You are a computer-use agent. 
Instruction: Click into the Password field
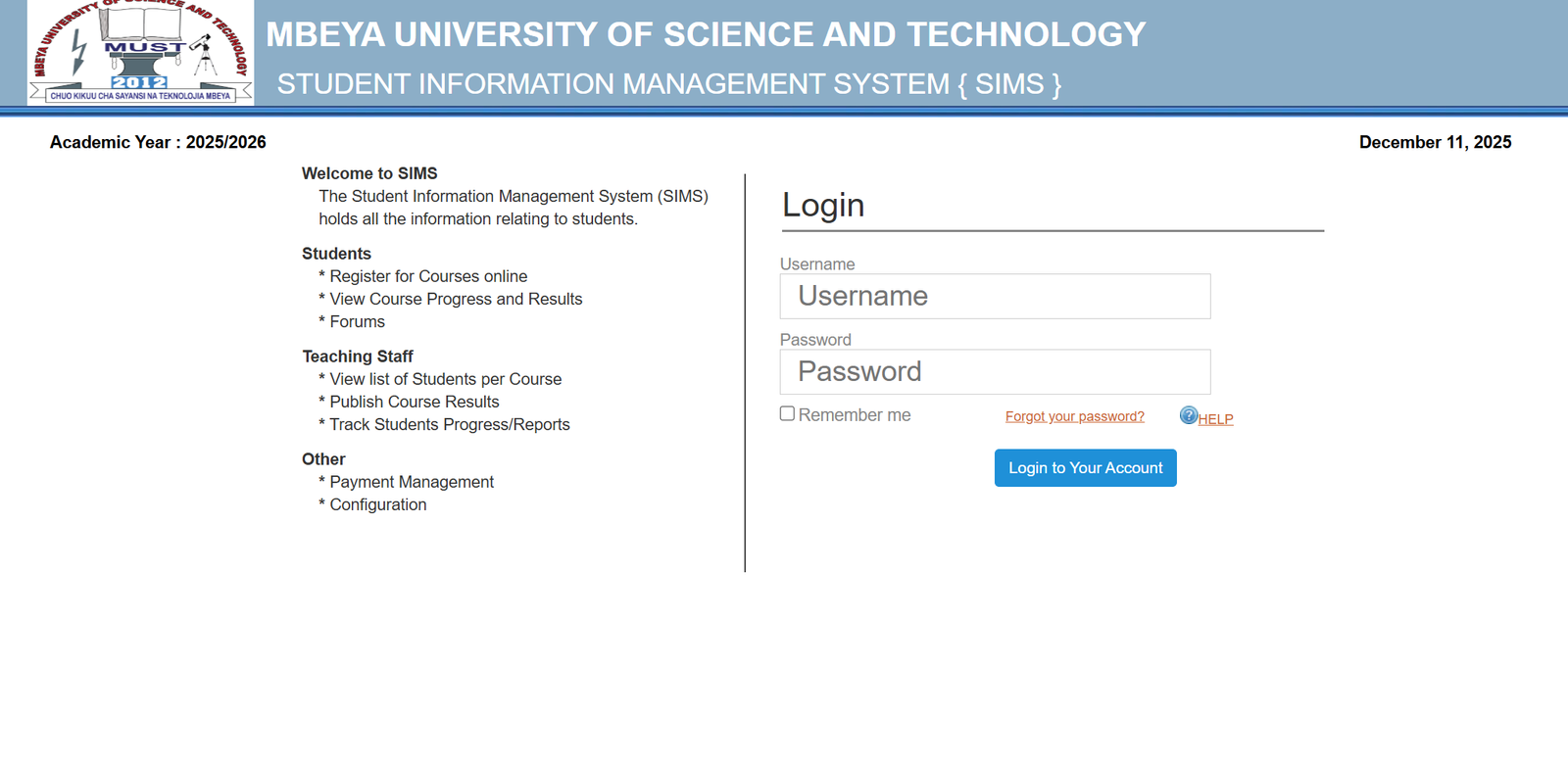pos(995,372)
